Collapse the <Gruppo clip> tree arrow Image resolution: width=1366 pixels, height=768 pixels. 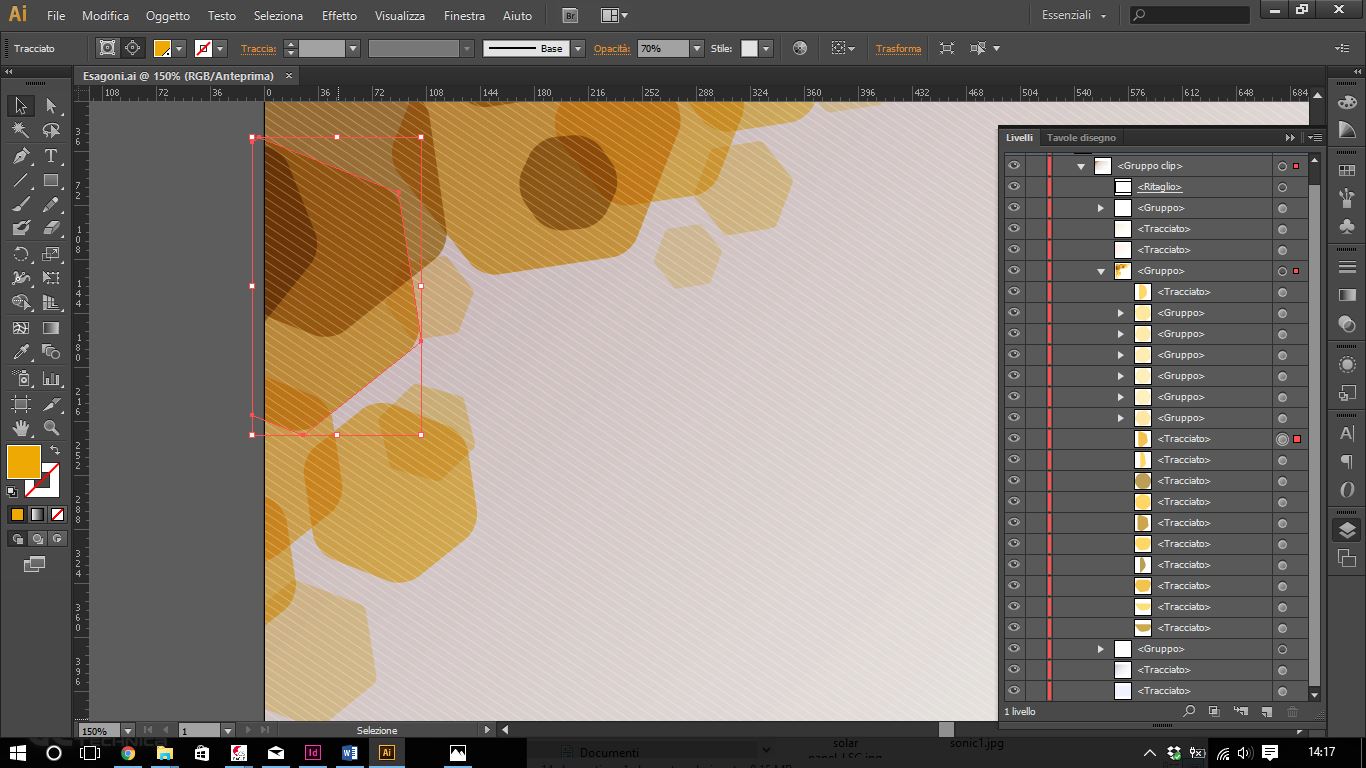point(1081,166)
